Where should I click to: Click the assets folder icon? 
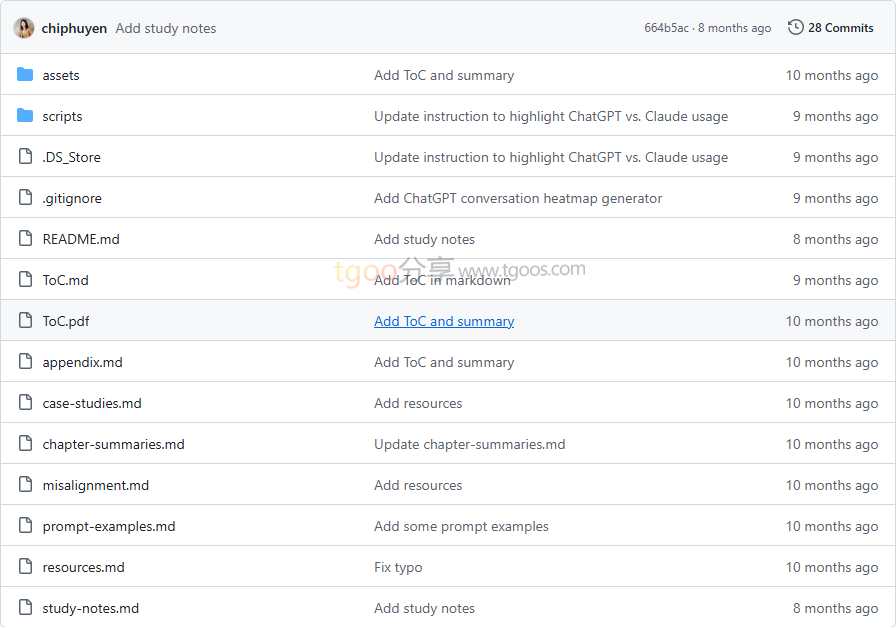(25, 75)
